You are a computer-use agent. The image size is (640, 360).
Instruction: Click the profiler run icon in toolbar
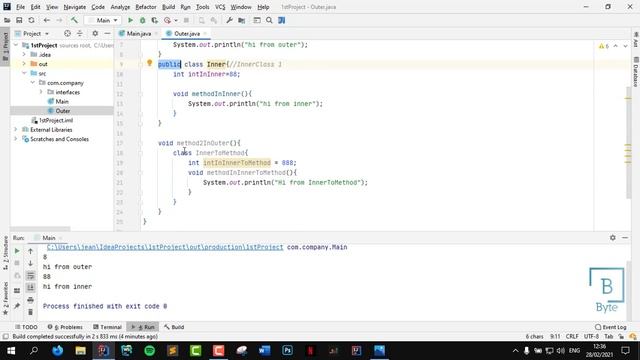point(167,20)
